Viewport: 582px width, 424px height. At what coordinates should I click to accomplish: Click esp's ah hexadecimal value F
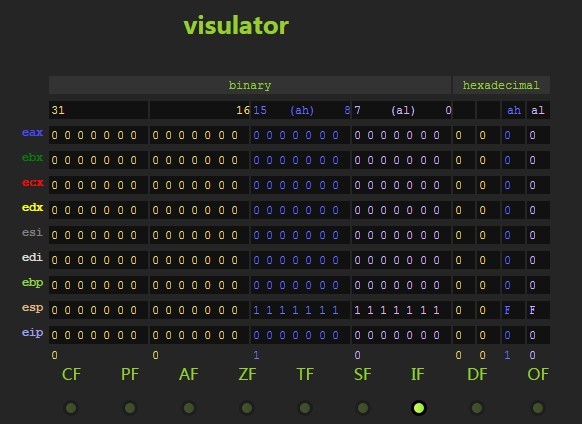click(x=507, y=310)
